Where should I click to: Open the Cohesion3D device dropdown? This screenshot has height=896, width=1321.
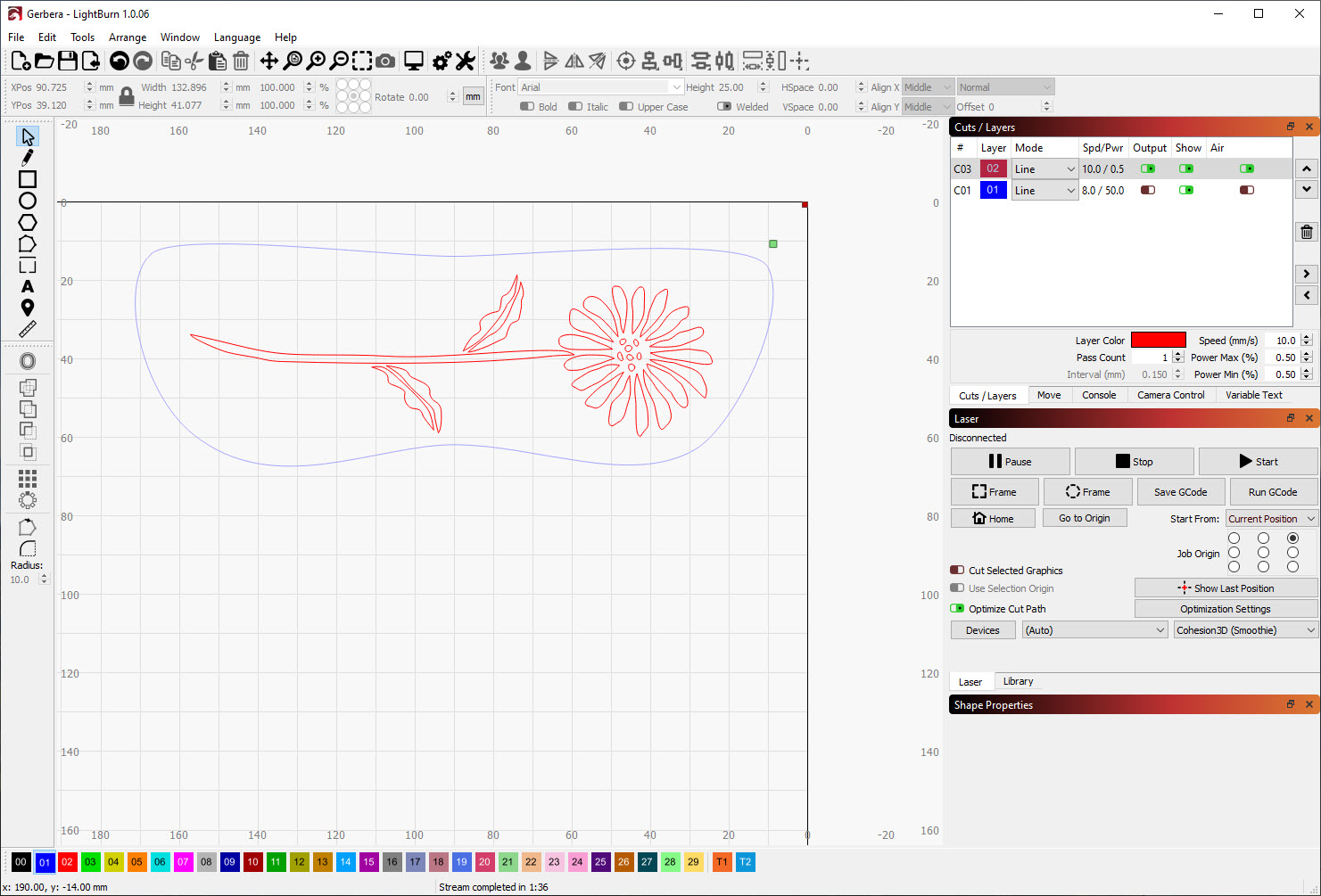(1245, 630)
